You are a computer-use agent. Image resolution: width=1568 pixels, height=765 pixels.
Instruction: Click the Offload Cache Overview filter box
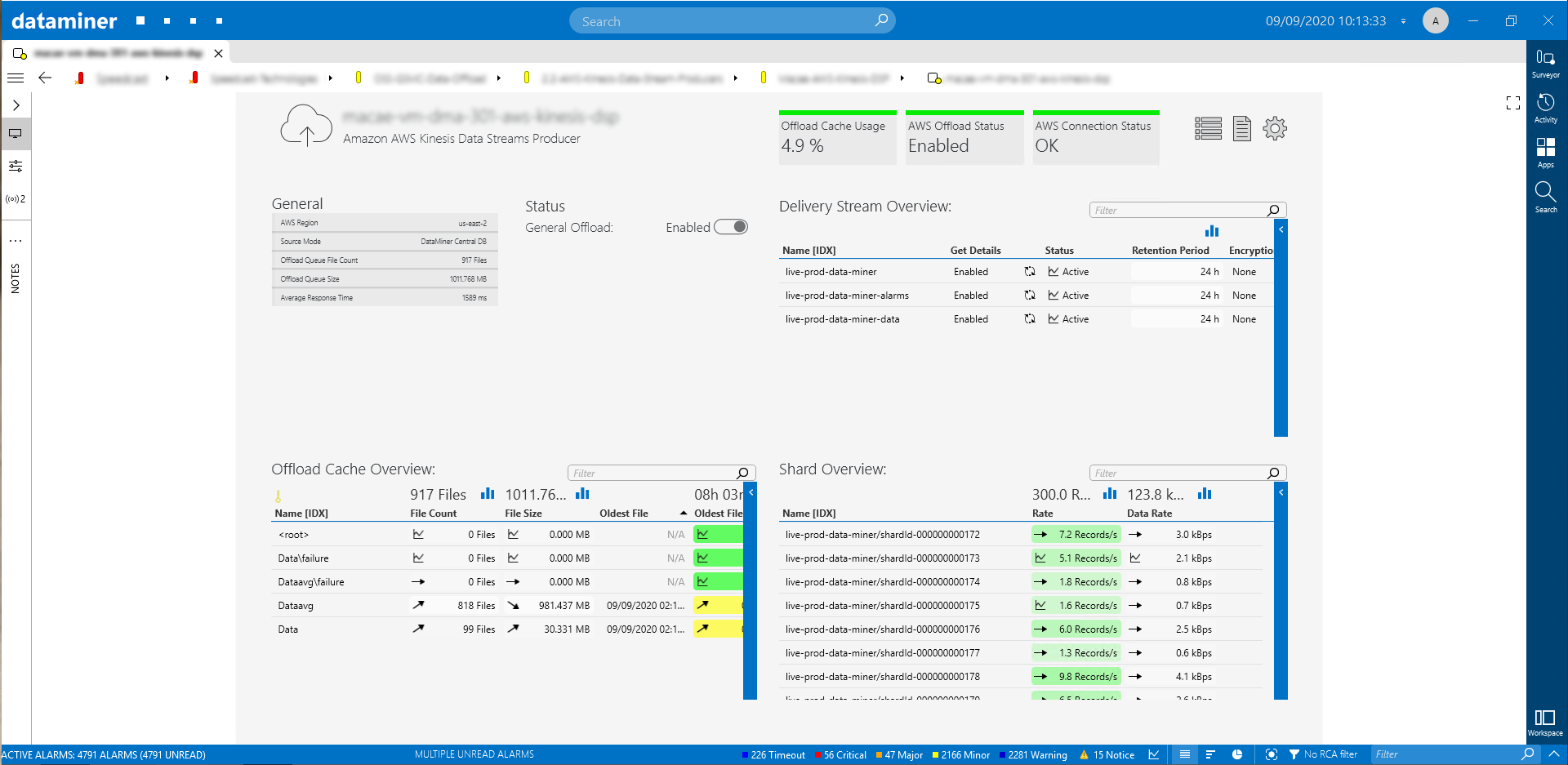[x=661, y=474]
